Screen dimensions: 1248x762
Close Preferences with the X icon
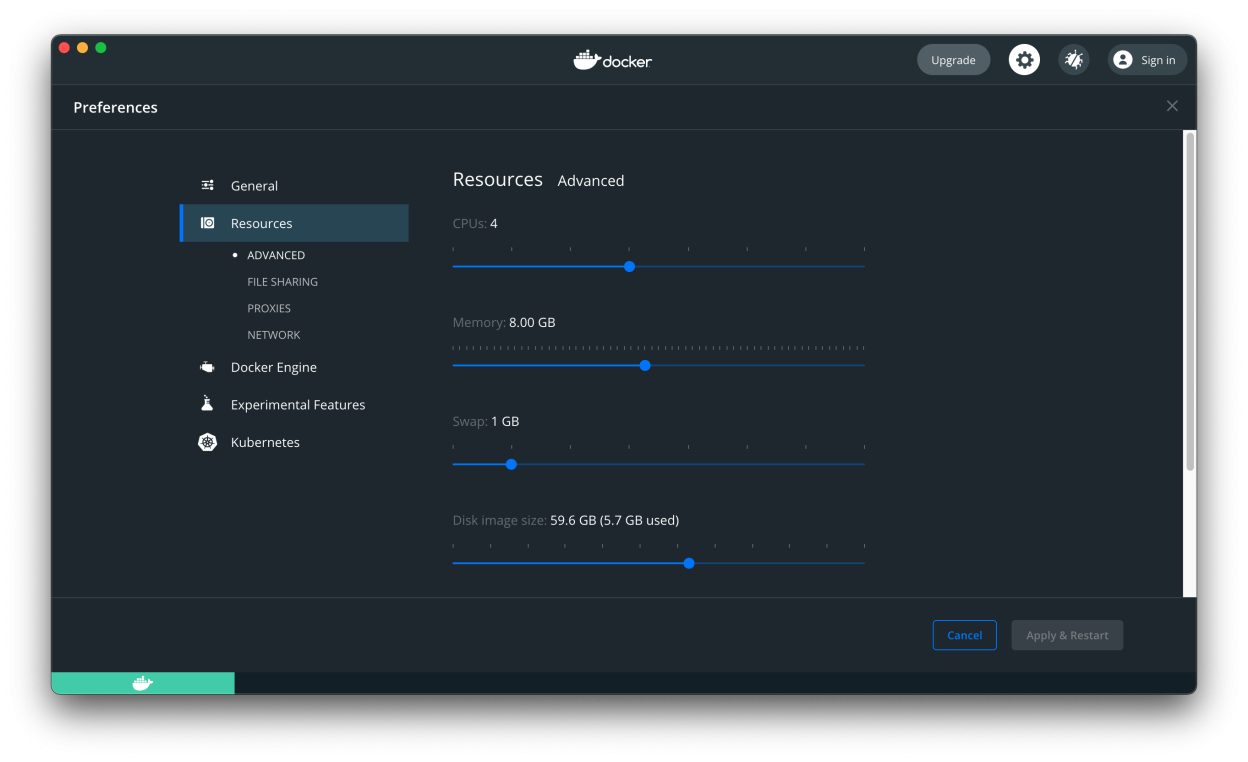tap(1172, 106)
